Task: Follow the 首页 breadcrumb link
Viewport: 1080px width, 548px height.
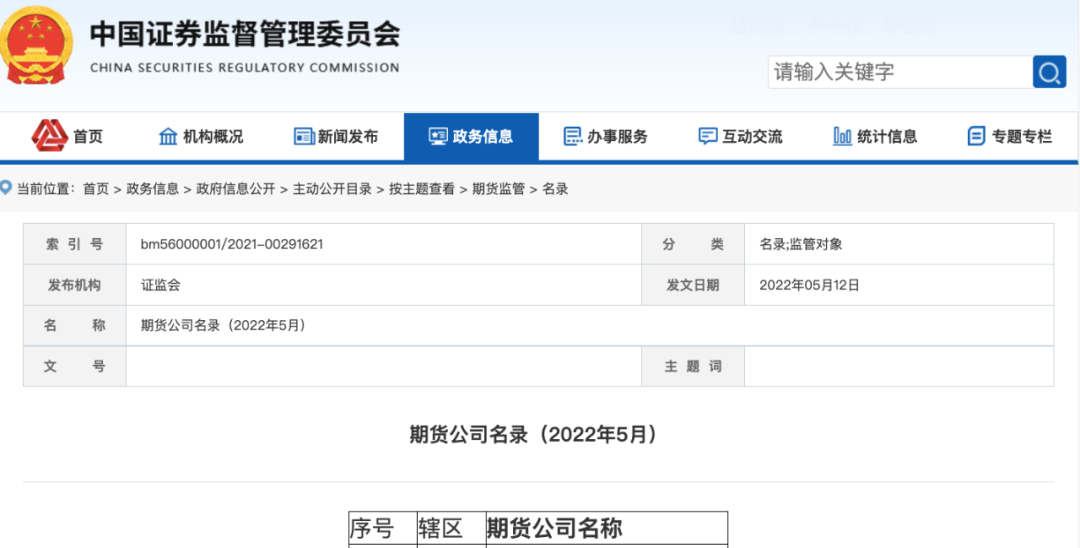Action: tap(96, 189)
